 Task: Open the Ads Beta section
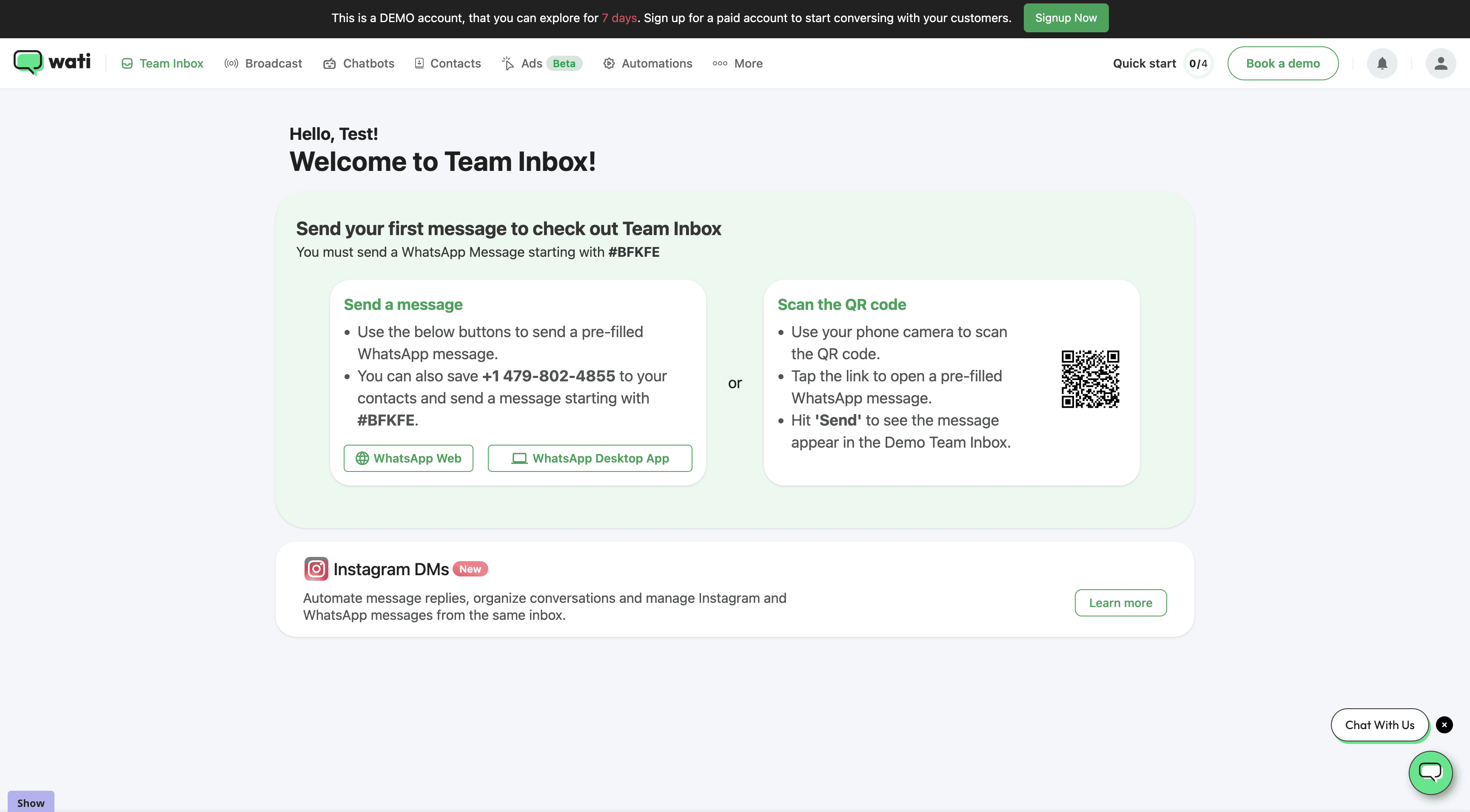coord(541,63)
